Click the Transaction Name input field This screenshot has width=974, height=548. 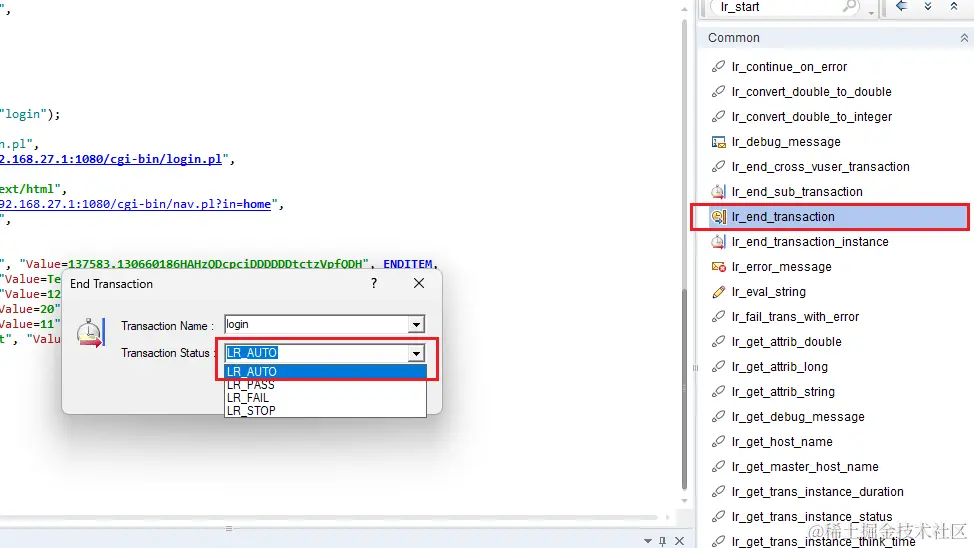317,324
